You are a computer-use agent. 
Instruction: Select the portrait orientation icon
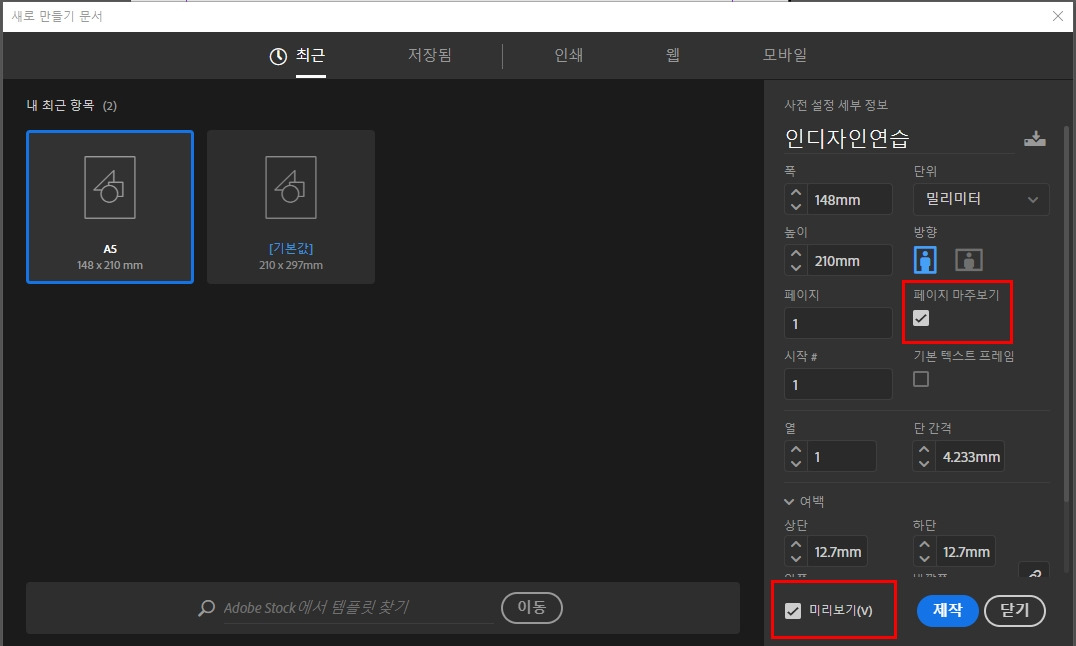click(x=924, y=259)
